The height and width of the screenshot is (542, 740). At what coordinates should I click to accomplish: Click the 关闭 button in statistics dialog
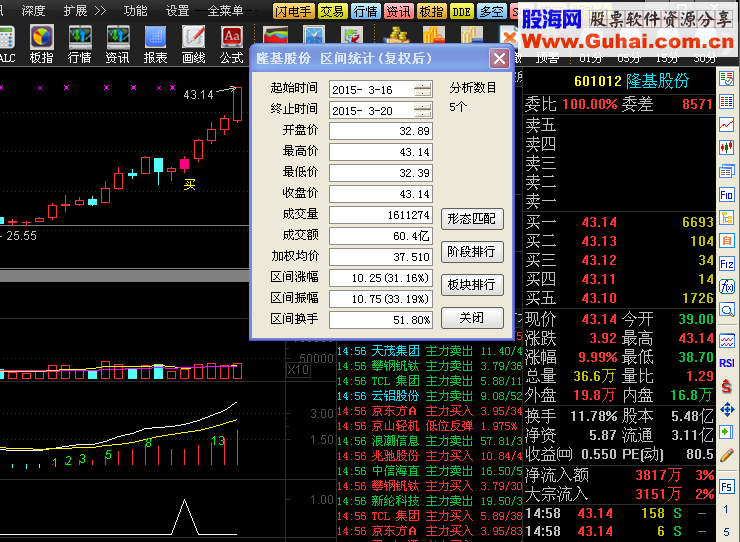pos(472,318)
